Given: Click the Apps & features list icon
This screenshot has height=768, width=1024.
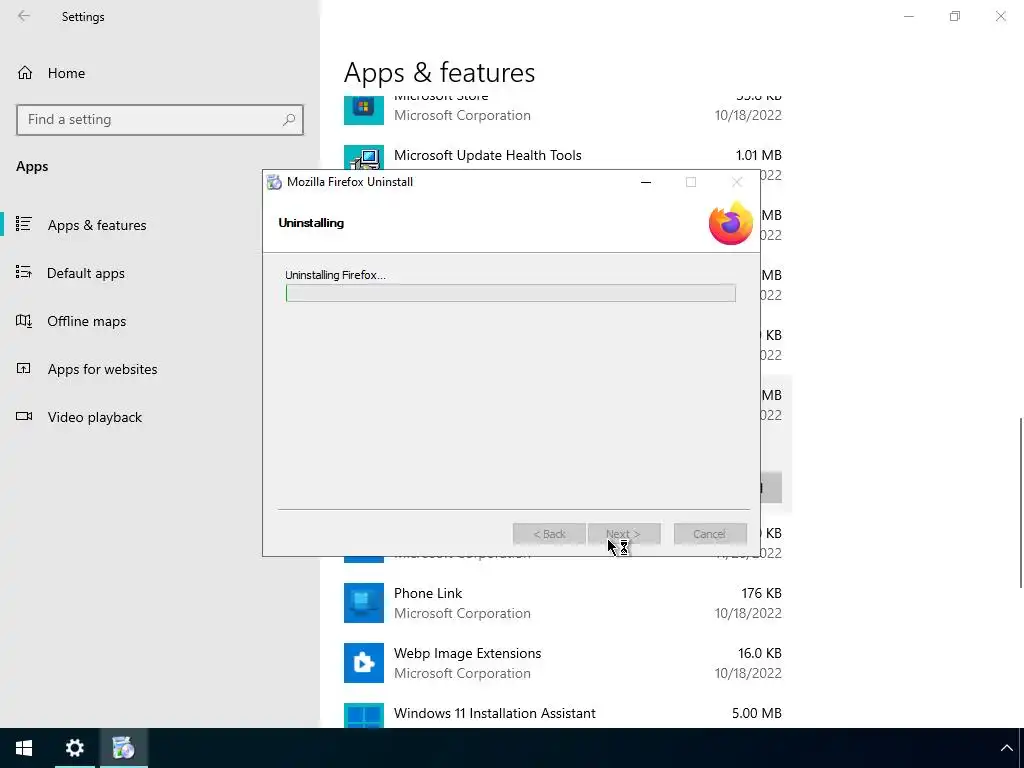Looking at the screenshot, I should [24, 224].
